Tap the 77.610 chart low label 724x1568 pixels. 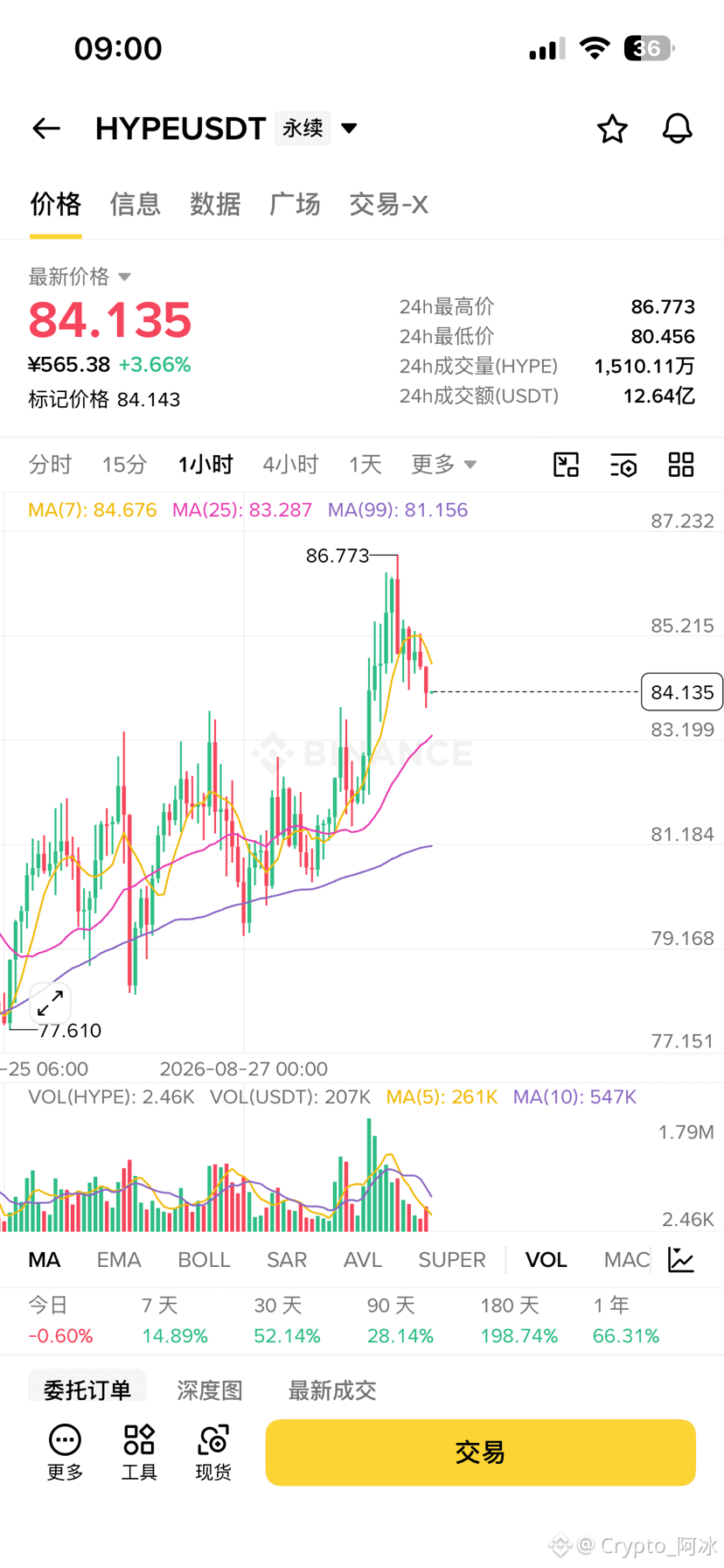70,1031
